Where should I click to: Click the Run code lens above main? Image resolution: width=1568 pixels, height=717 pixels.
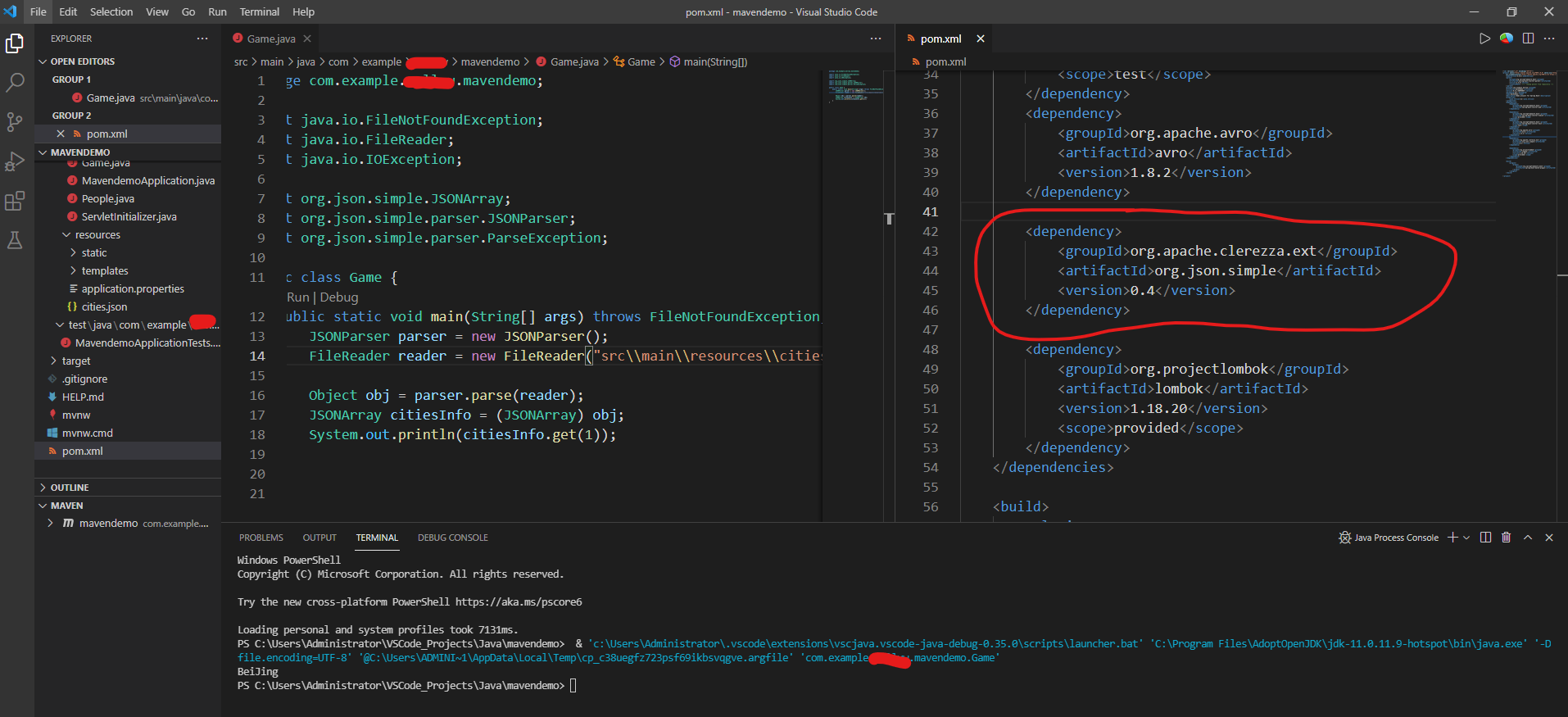(x=298, y=297)
